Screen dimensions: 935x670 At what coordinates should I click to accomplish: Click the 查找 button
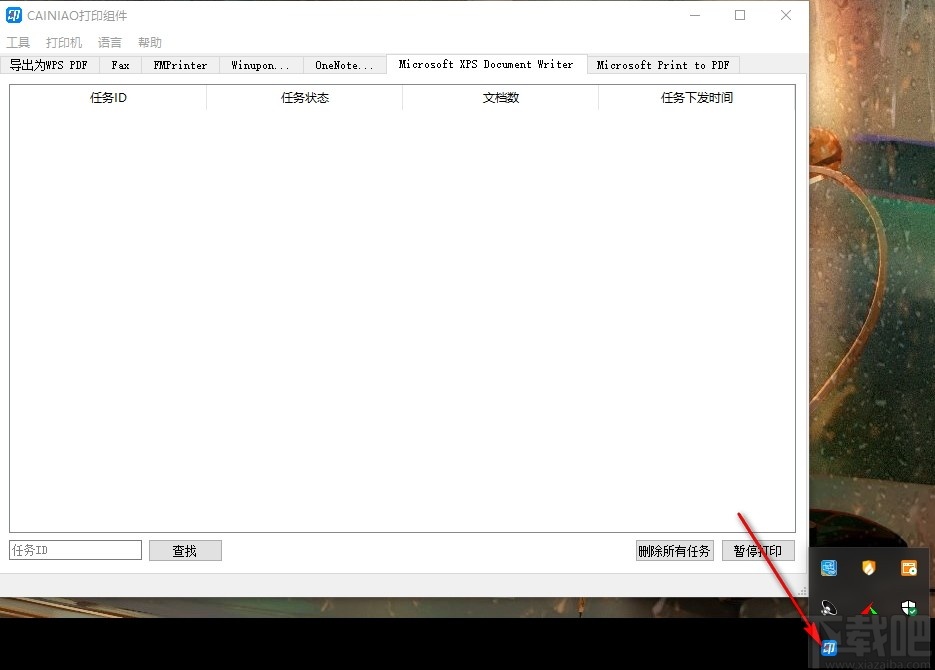click(185, 551)
